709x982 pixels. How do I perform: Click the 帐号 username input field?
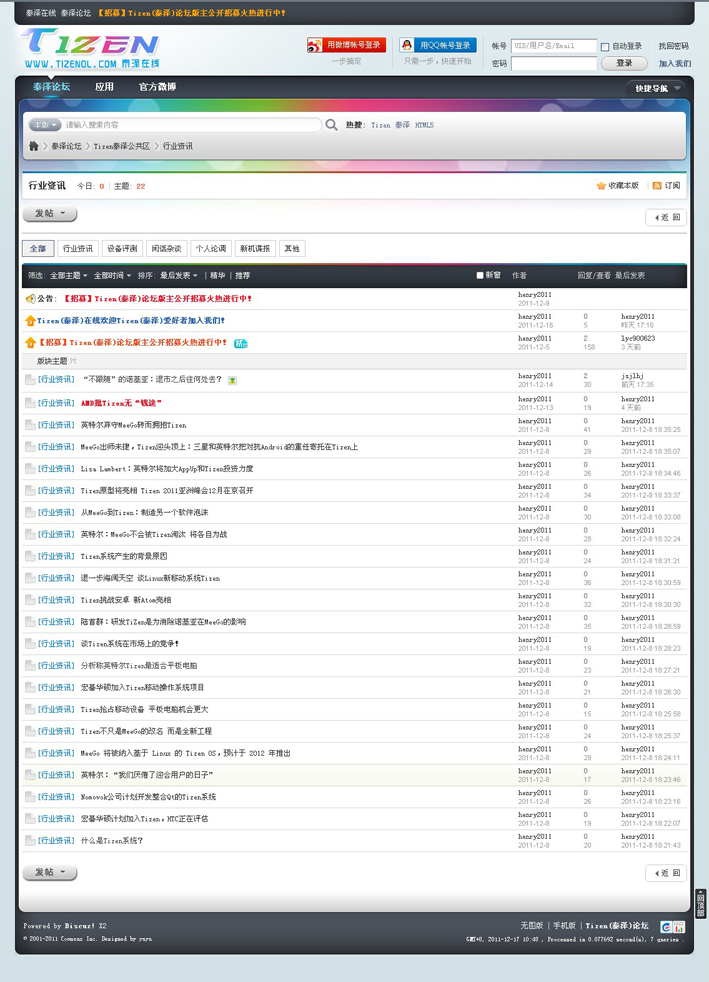(x=554, y=46)
